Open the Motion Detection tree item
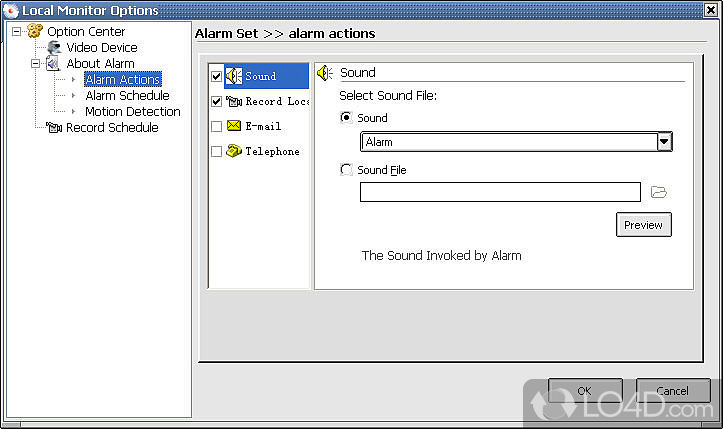The image size is (723, 429). point(133,111)
